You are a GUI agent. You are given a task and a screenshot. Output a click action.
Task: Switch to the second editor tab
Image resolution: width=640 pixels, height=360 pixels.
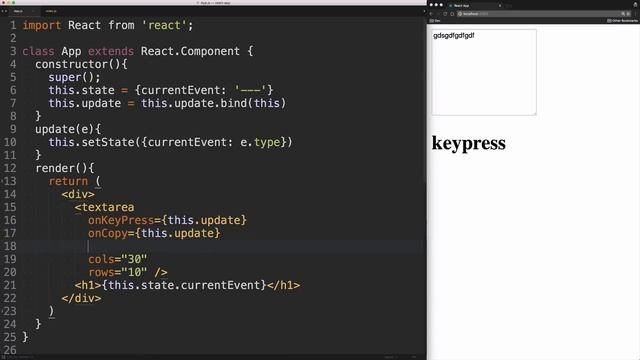pos(51,11)
